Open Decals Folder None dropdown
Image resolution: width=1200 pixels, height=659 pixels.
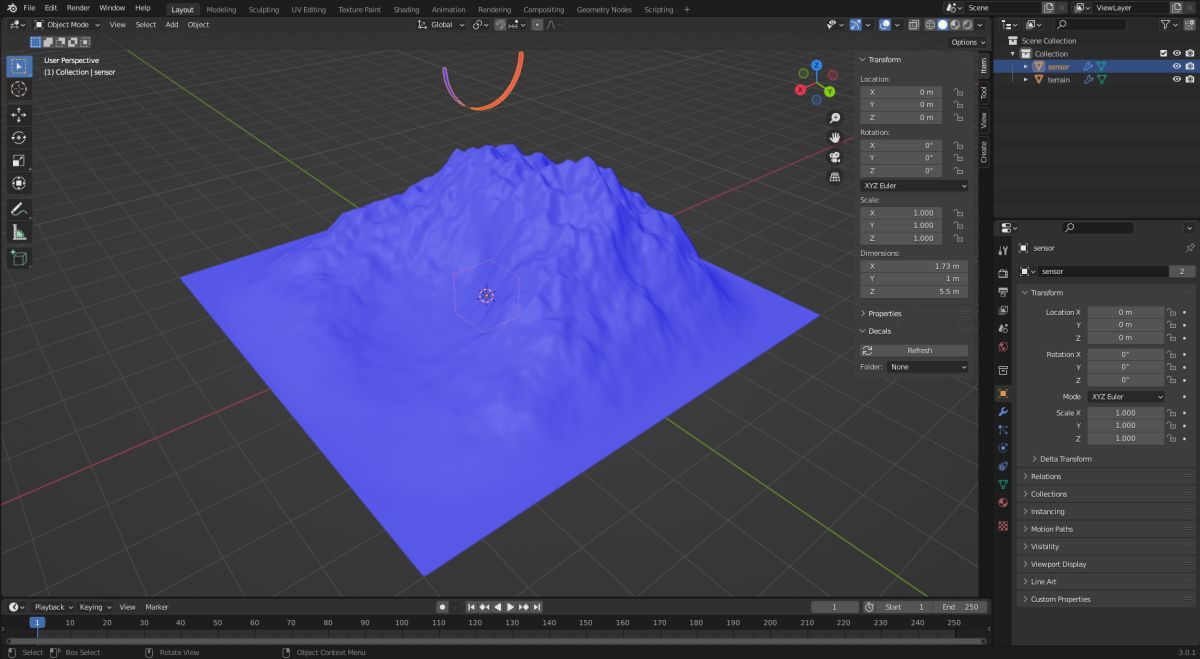(x=928, y=367)
